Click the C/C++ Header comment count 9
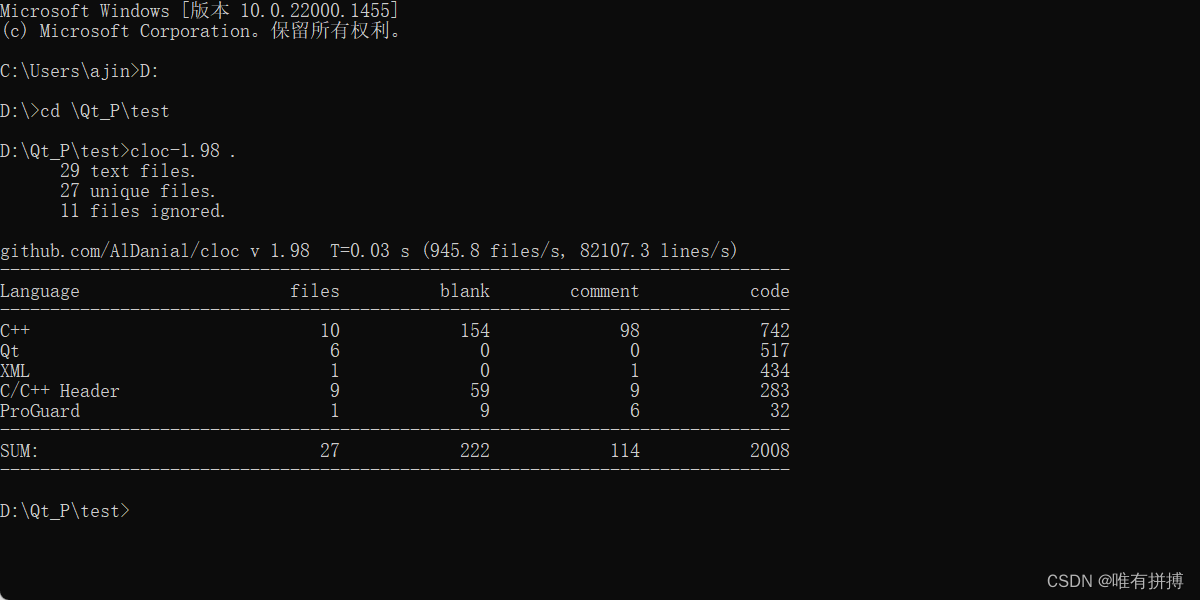This screenshot has width=1200, height=600. pos(635,391)
